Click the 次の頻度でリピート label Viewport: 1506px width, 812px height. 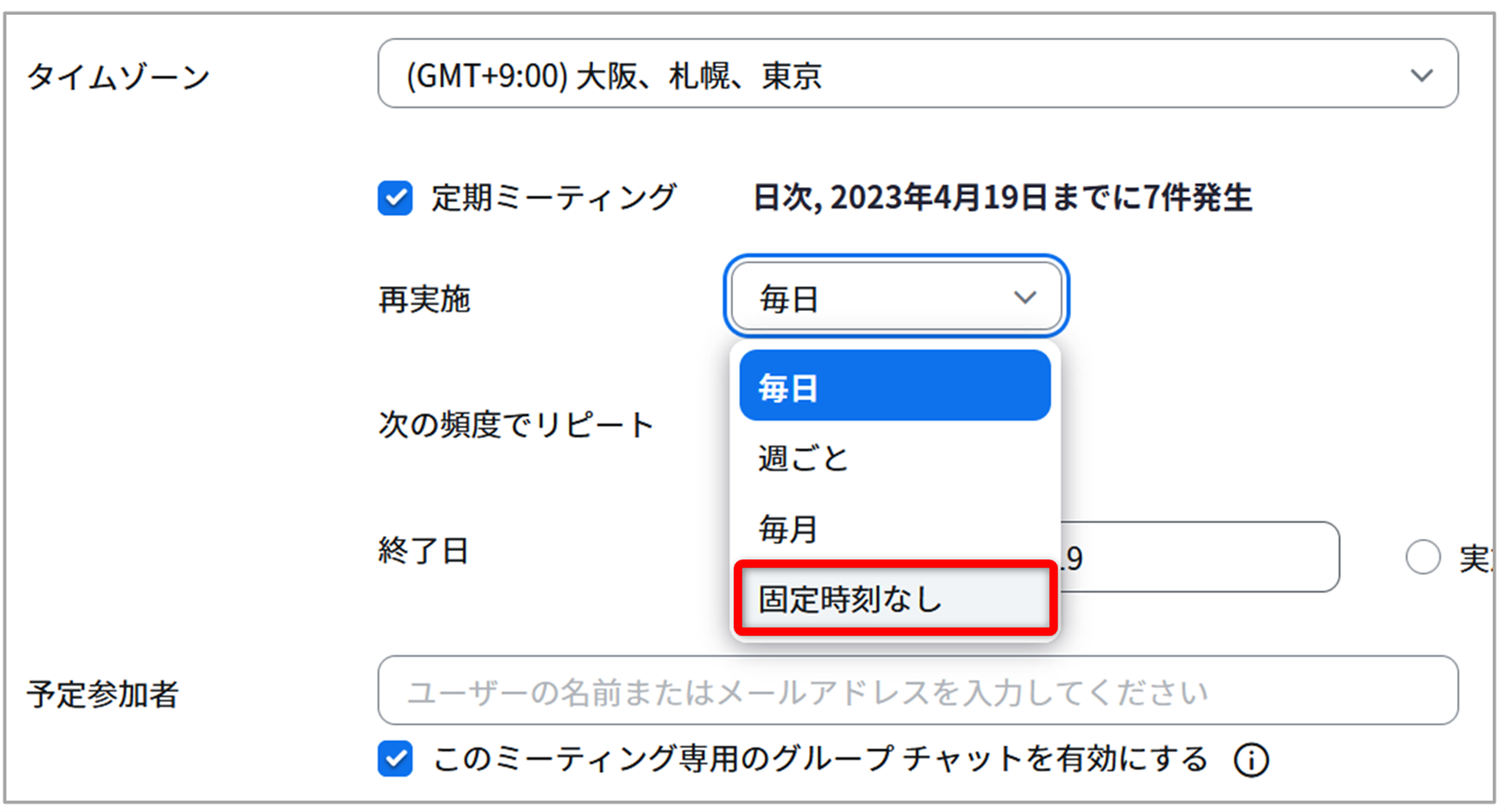pos(516,425)
